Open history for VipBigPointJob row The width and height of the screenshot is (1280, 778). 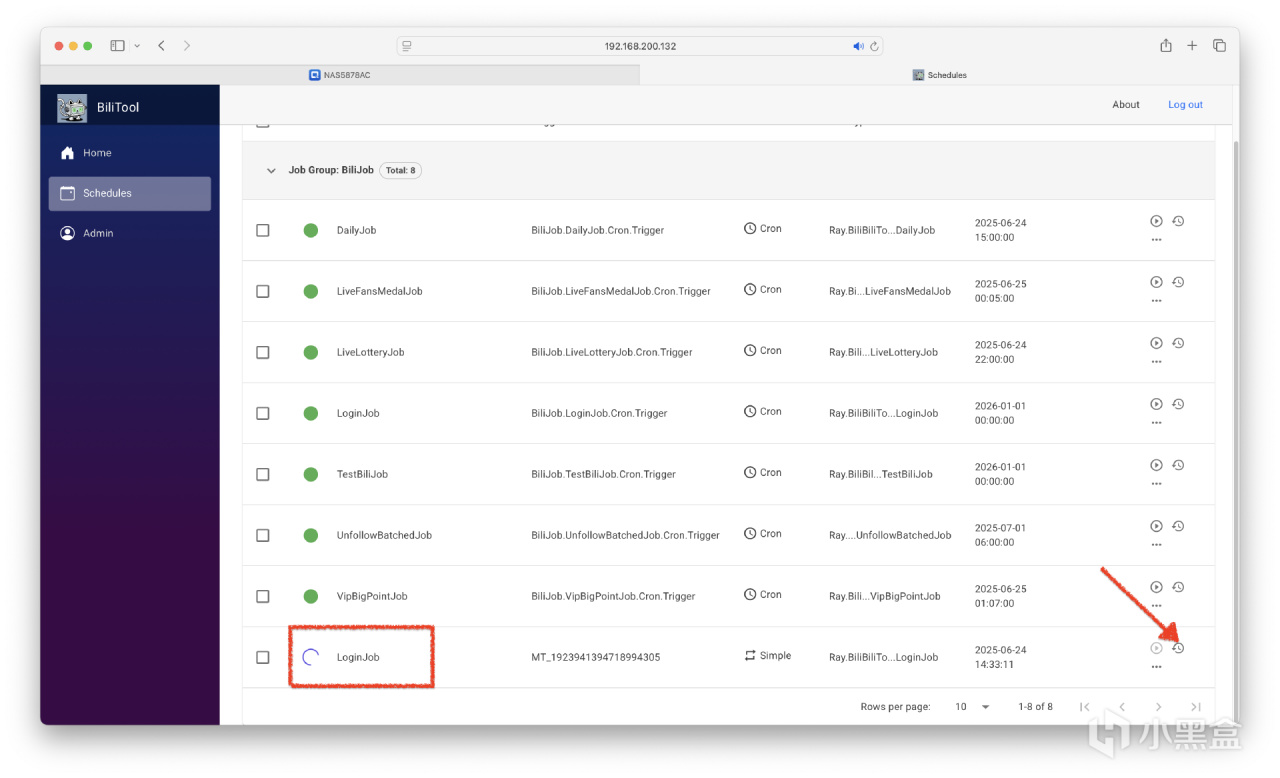1178,587
